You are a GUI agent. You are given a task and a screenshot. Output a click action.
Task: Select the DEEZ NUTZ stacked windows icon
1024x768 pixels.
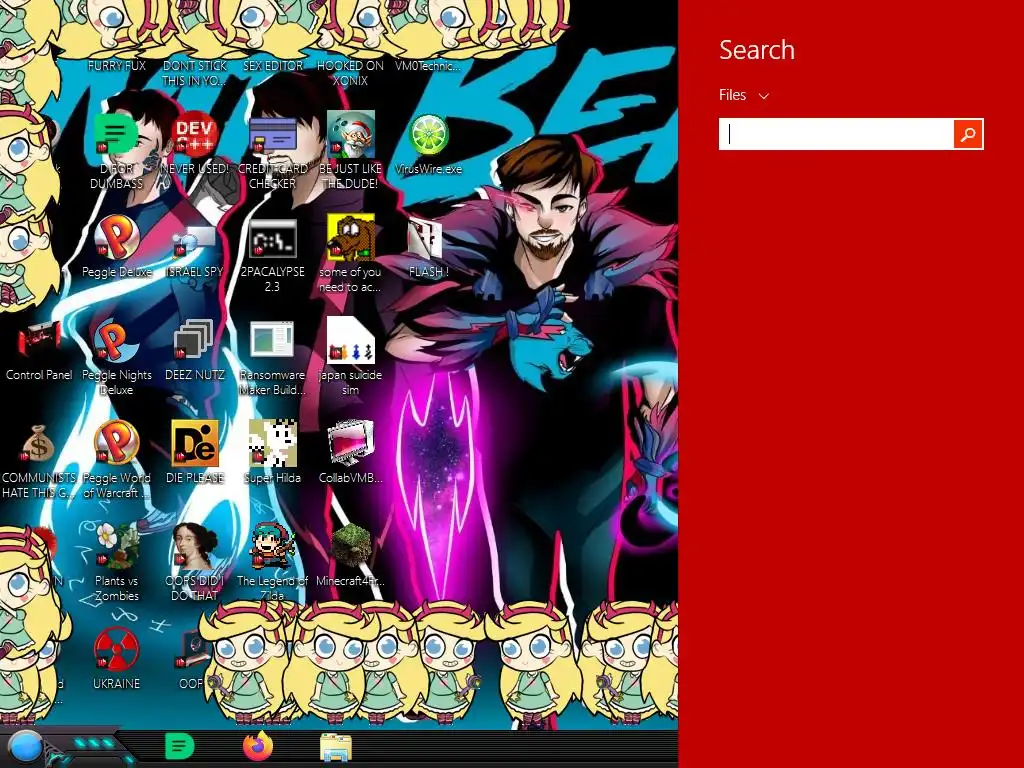195,340
